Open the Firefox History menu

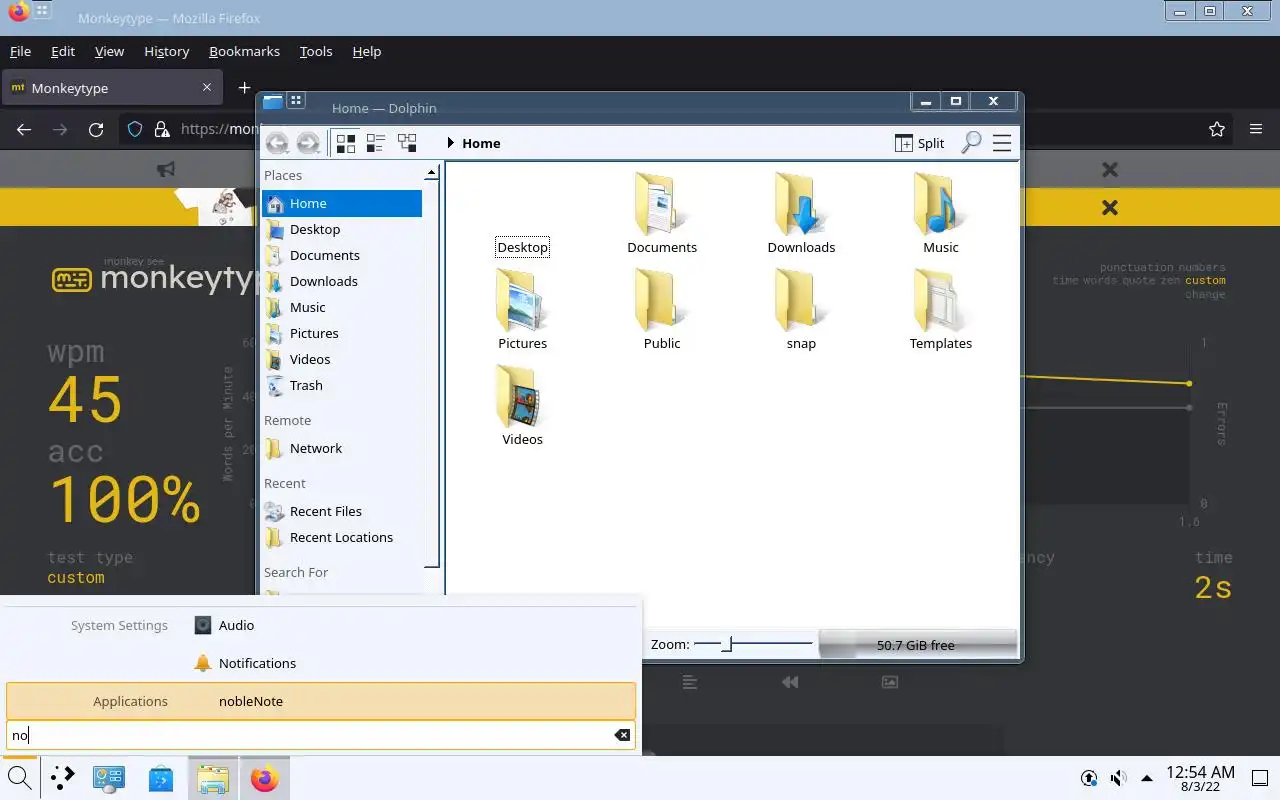pos(166,51)
